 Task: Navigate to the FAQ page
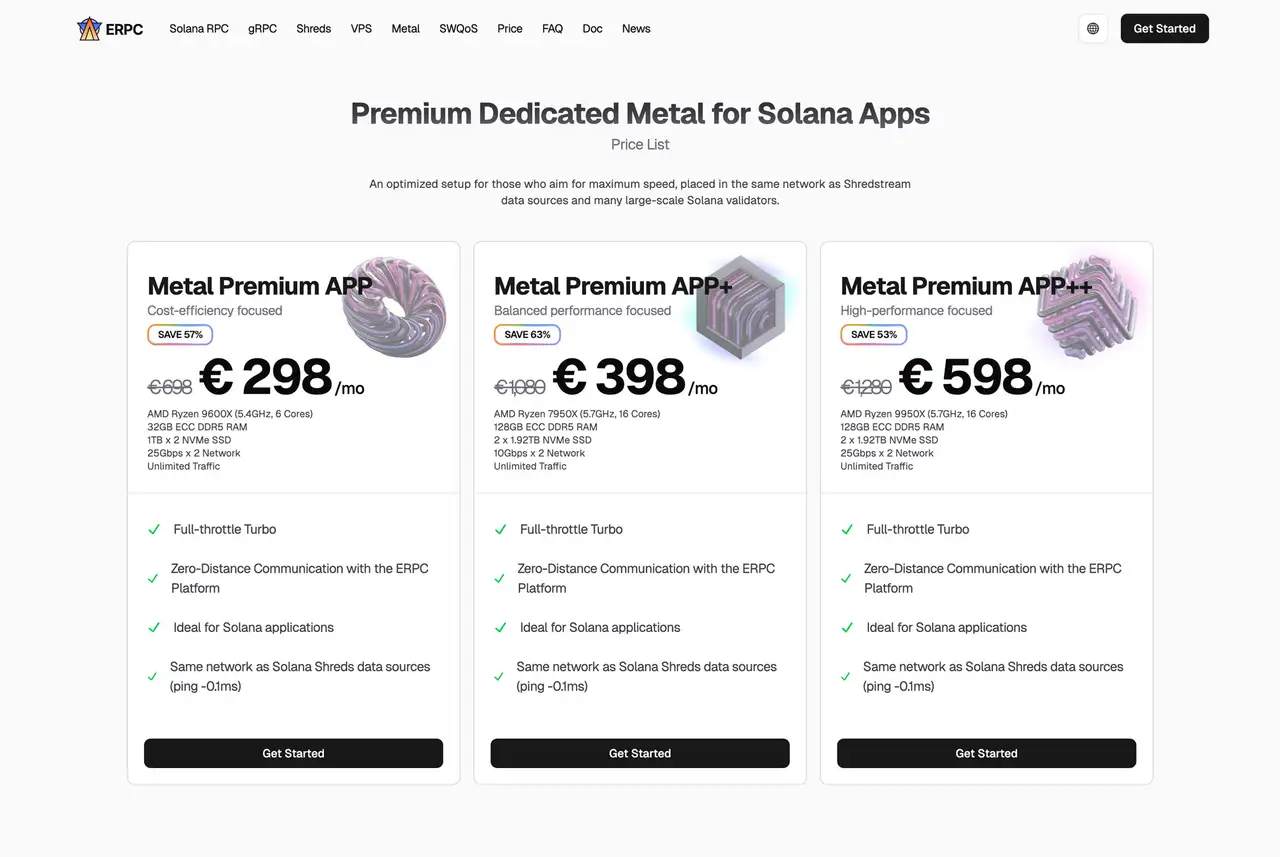click(552, 28)
